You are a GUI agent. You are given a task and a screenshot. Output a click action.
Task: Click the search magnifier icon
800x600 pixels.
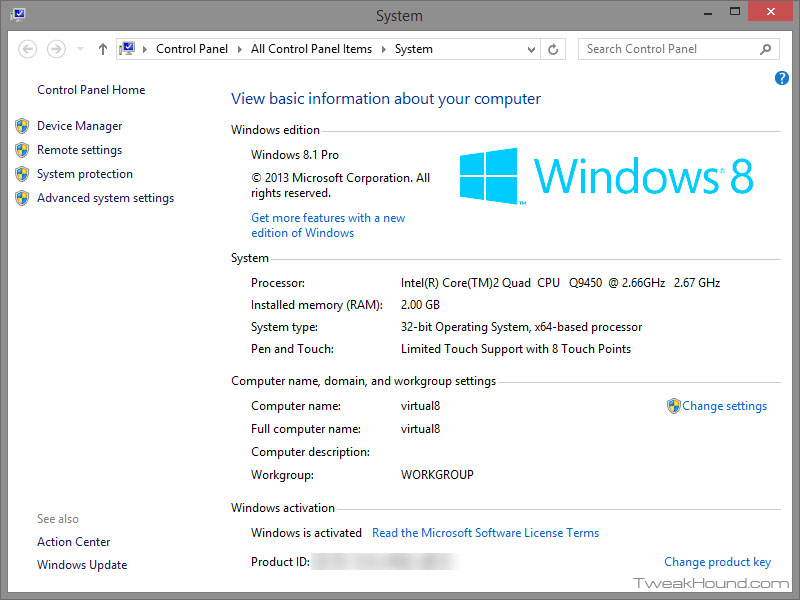click(765, 49)
